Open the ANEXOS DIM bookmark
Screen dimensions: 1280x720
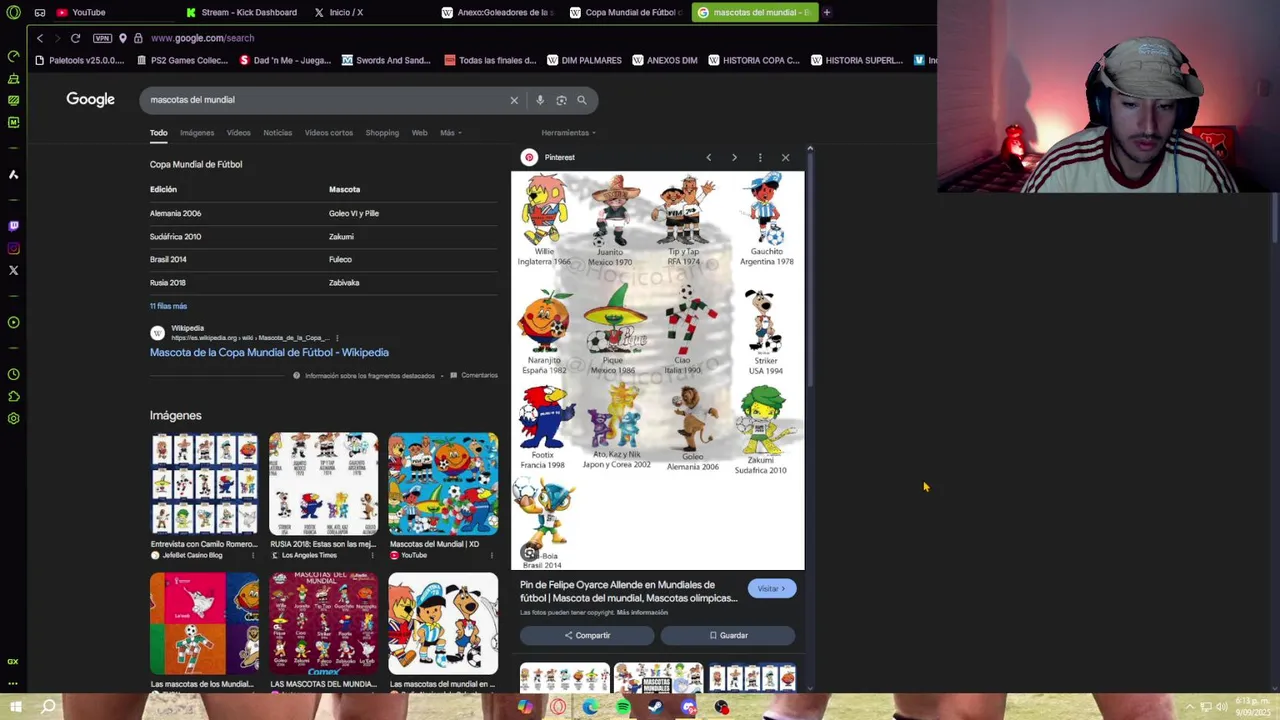(x=664, y=60)
